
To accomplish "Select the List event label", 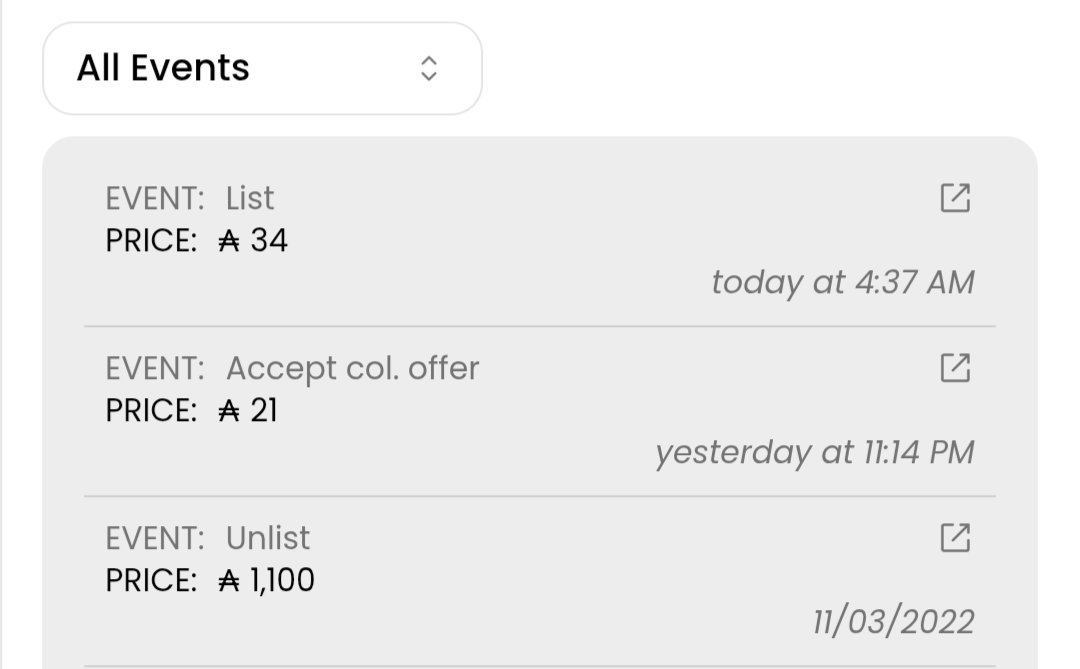I will click(250, 199).
